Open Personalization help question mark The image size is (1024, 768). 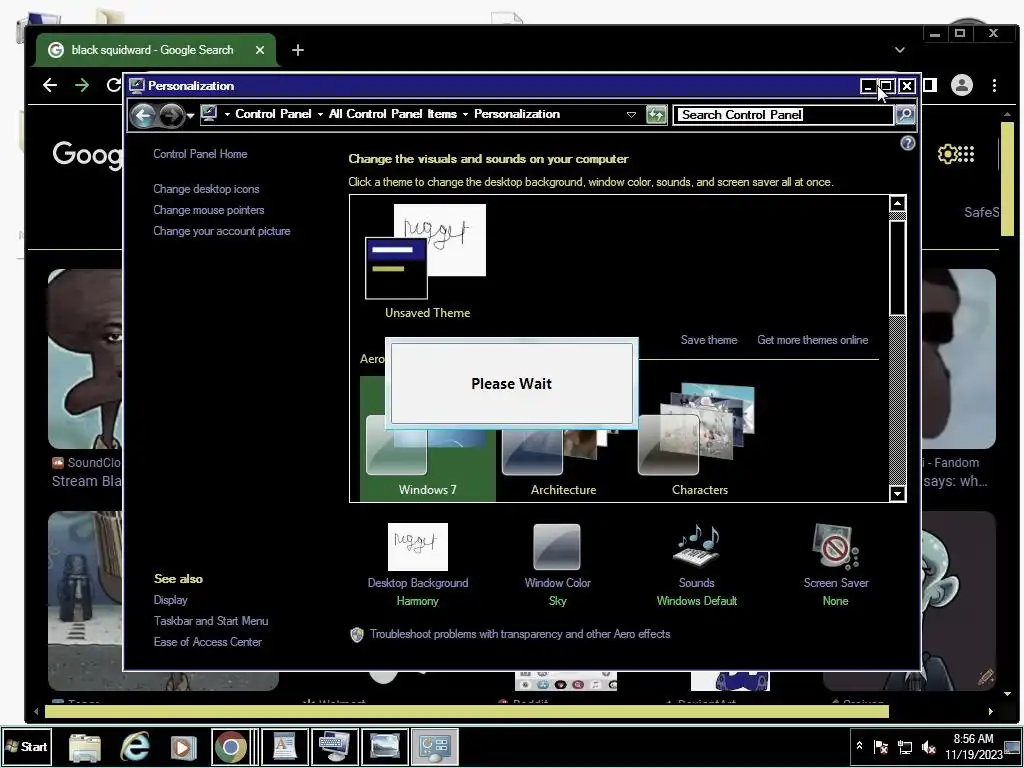(908, 143)
